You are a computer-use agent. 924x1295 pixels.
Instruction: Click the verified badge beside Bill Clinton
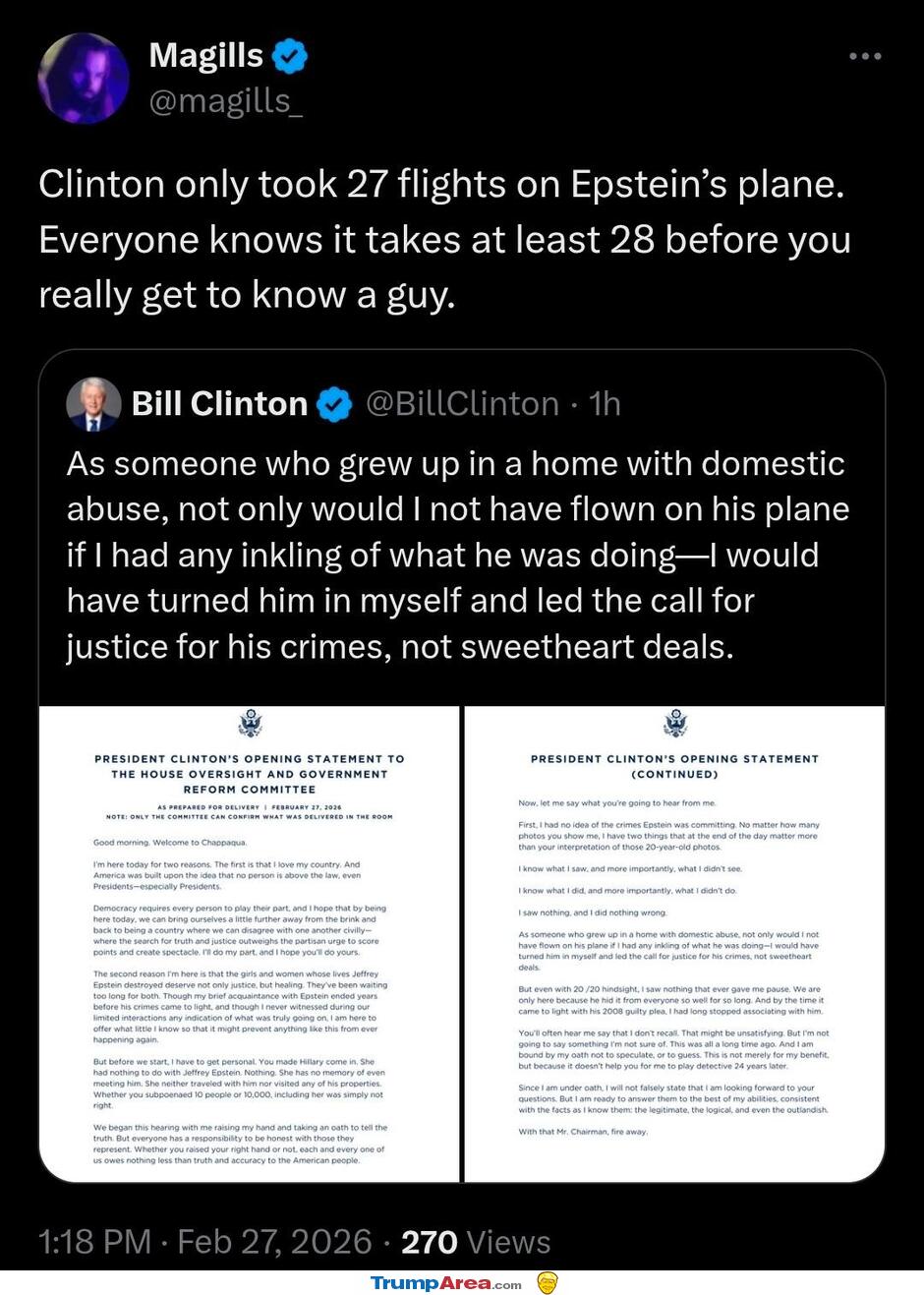pyautogui.click(x=335, y=404)
